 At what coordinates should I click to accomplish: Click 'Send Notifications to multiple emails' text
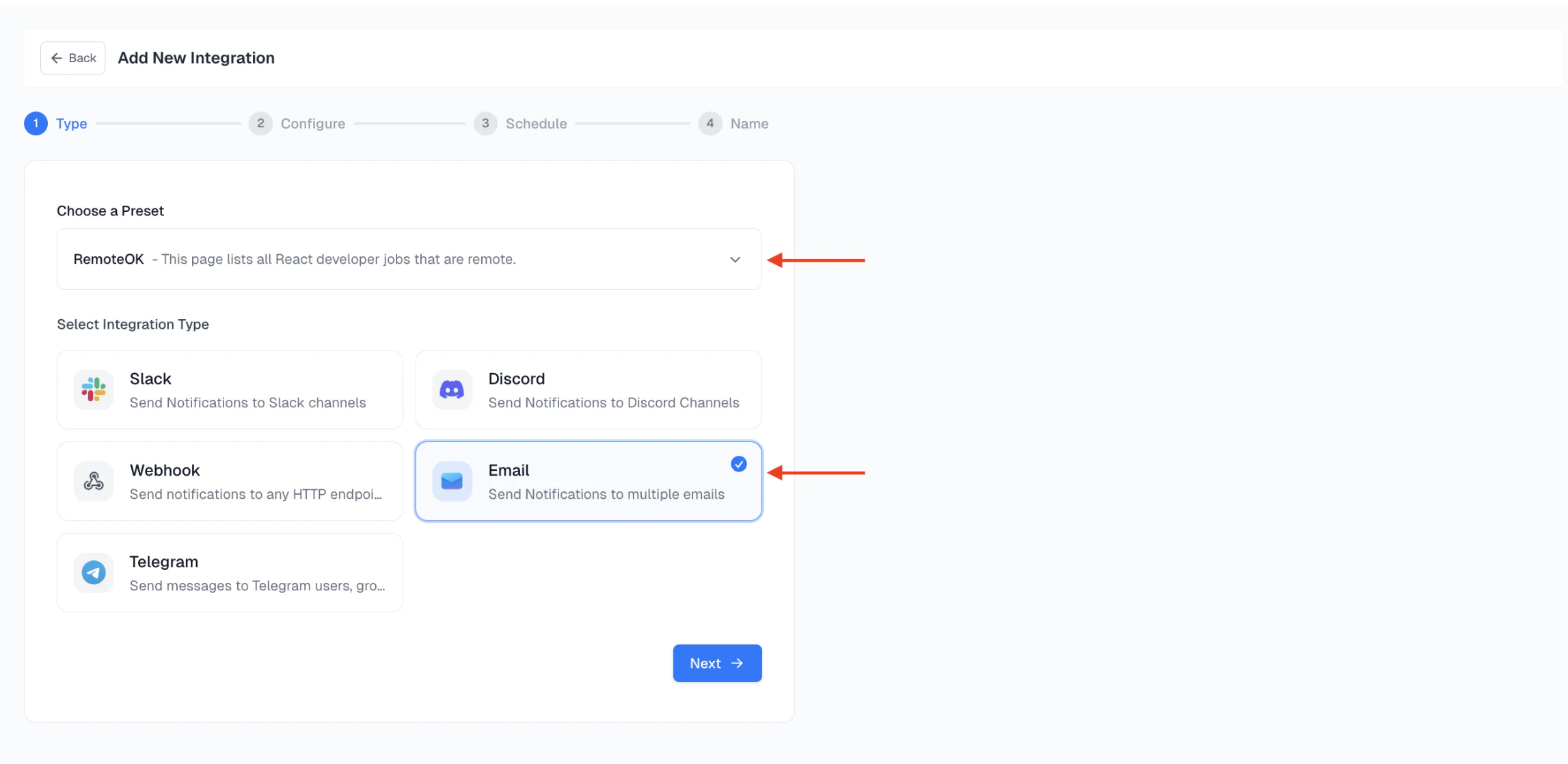tap(606, 494)
